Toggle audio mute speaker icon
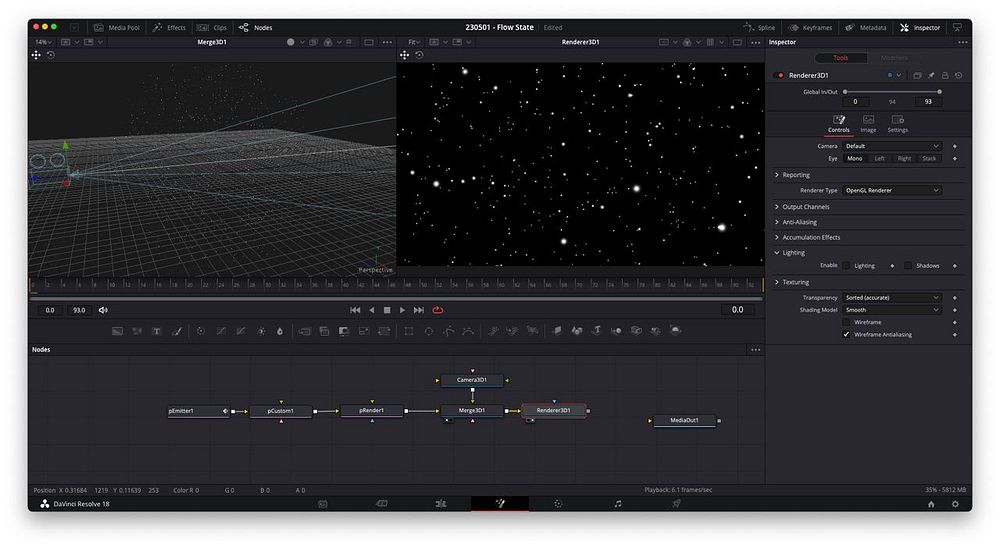Viewport: 1000px width, 548px height. tap(103, 310)
